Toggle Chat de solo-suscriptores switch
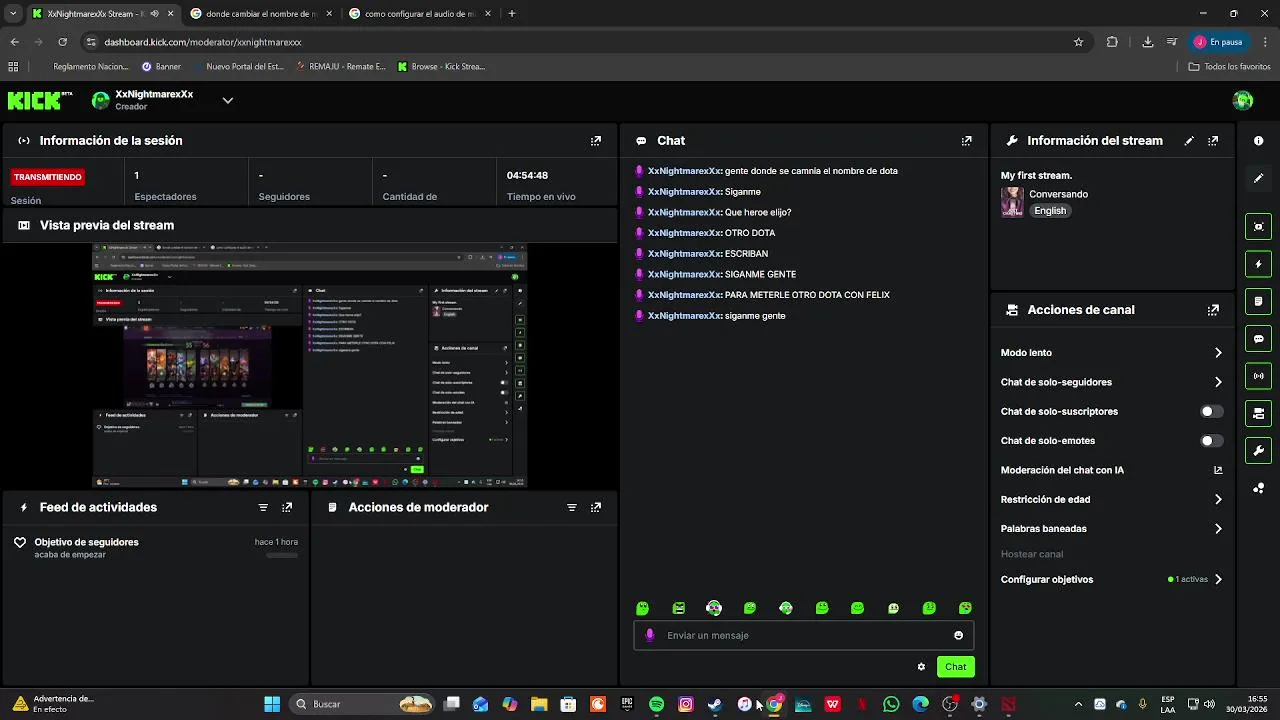Viewport: 1280px width, 720px height. click(x=1211, y=411)
